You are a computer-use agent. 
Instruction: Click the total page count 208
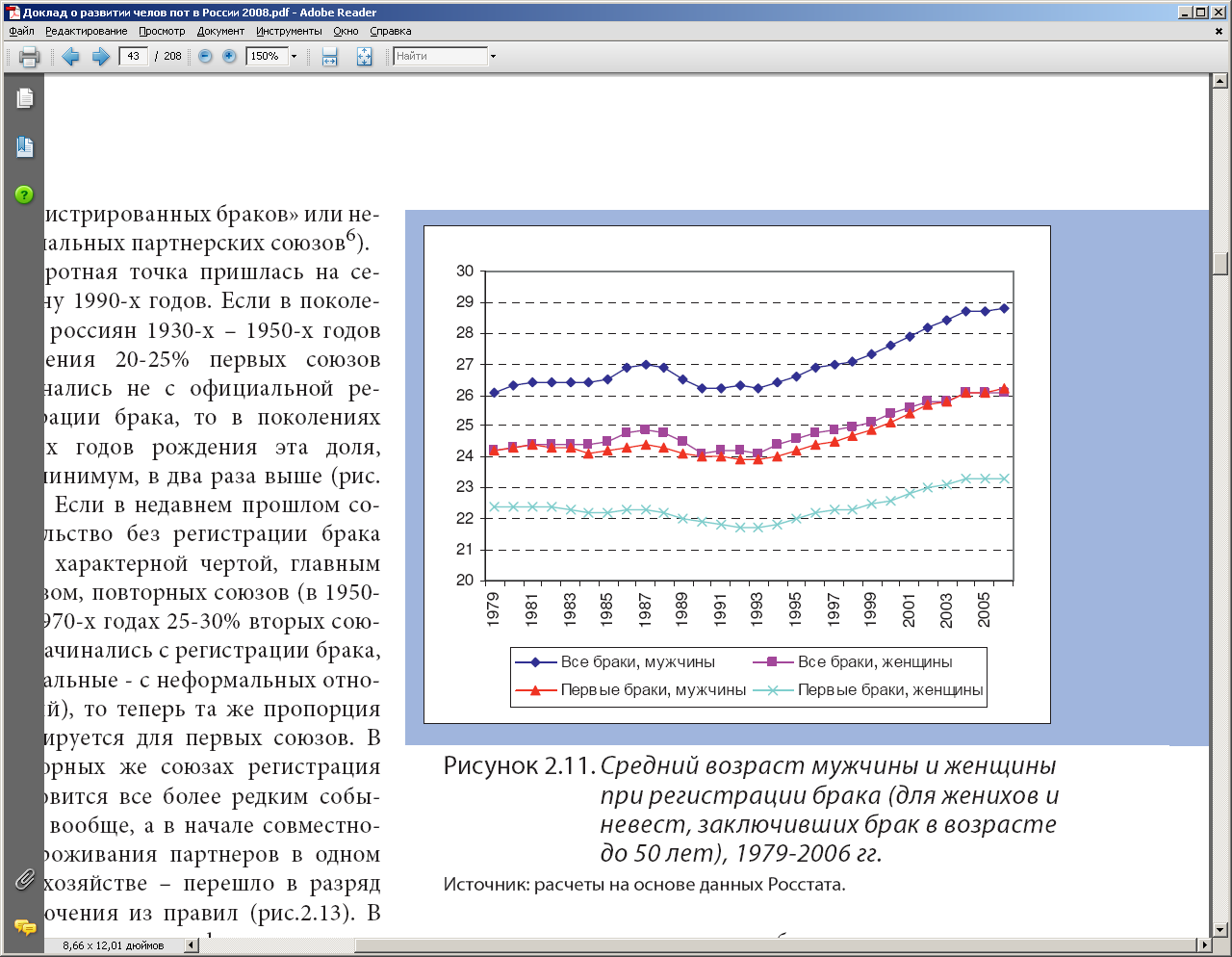click(172, 57)
